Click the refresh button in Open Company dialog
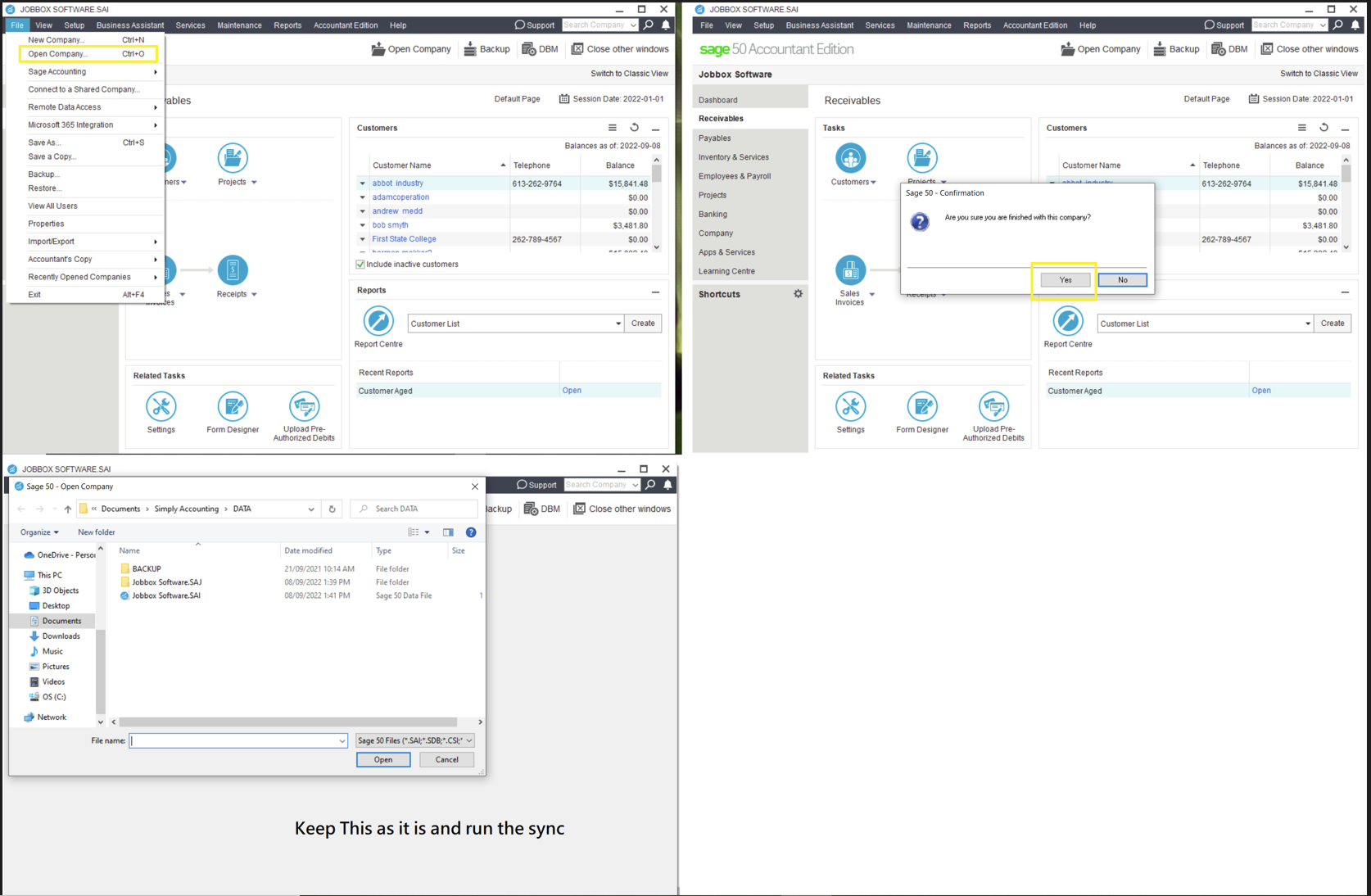This screenshot has height=896, width=1371. [332, 509]
